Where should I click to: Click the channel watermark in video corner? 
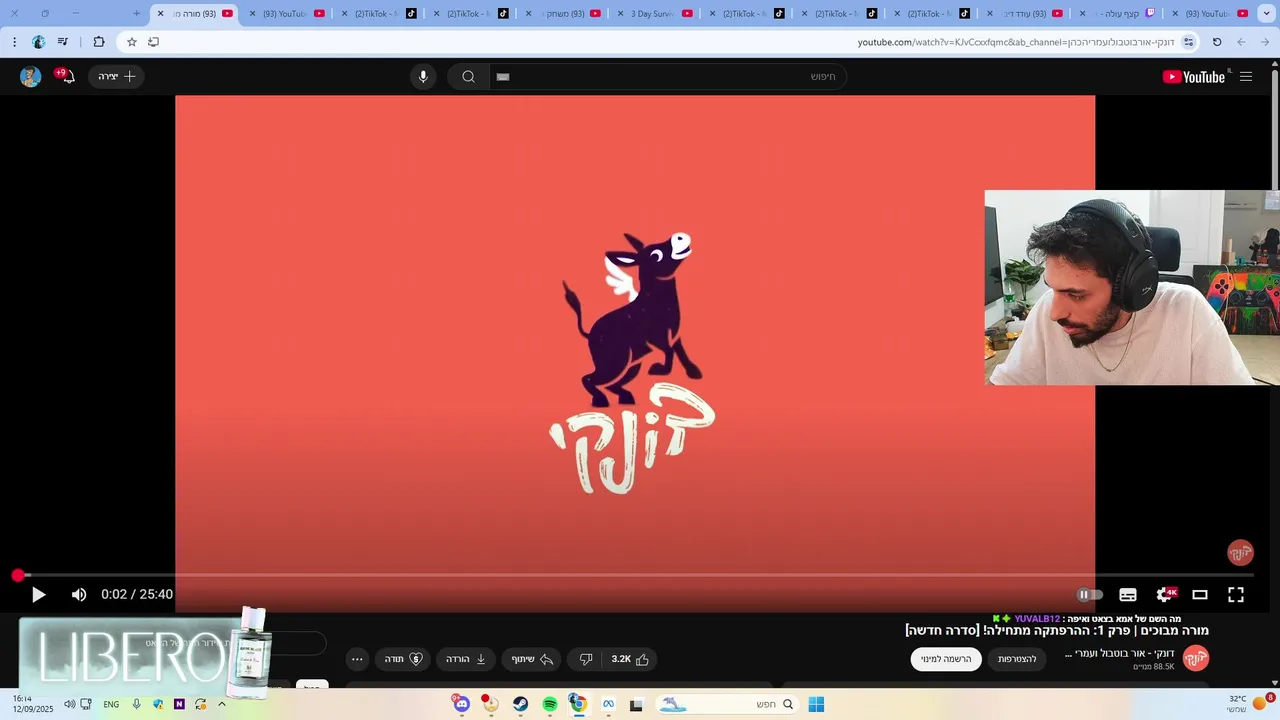click(x=1240, y=552)
